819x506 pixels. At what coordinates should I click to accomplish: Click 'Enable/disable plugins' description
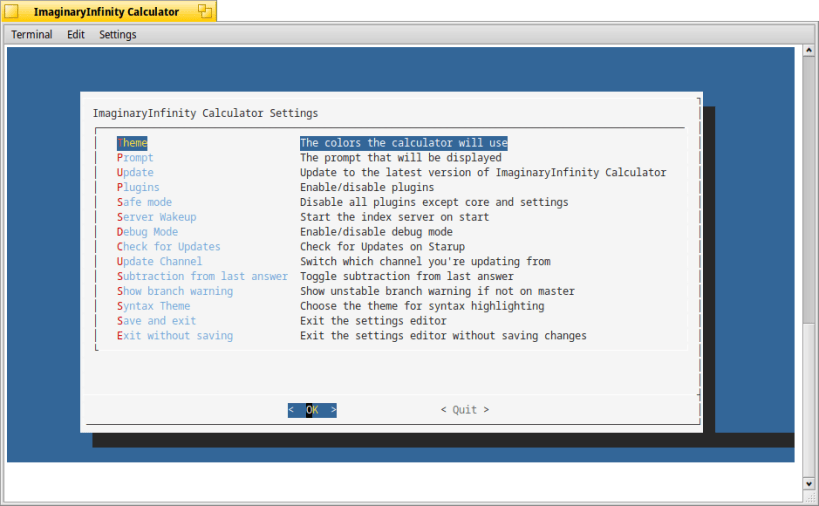367,187
